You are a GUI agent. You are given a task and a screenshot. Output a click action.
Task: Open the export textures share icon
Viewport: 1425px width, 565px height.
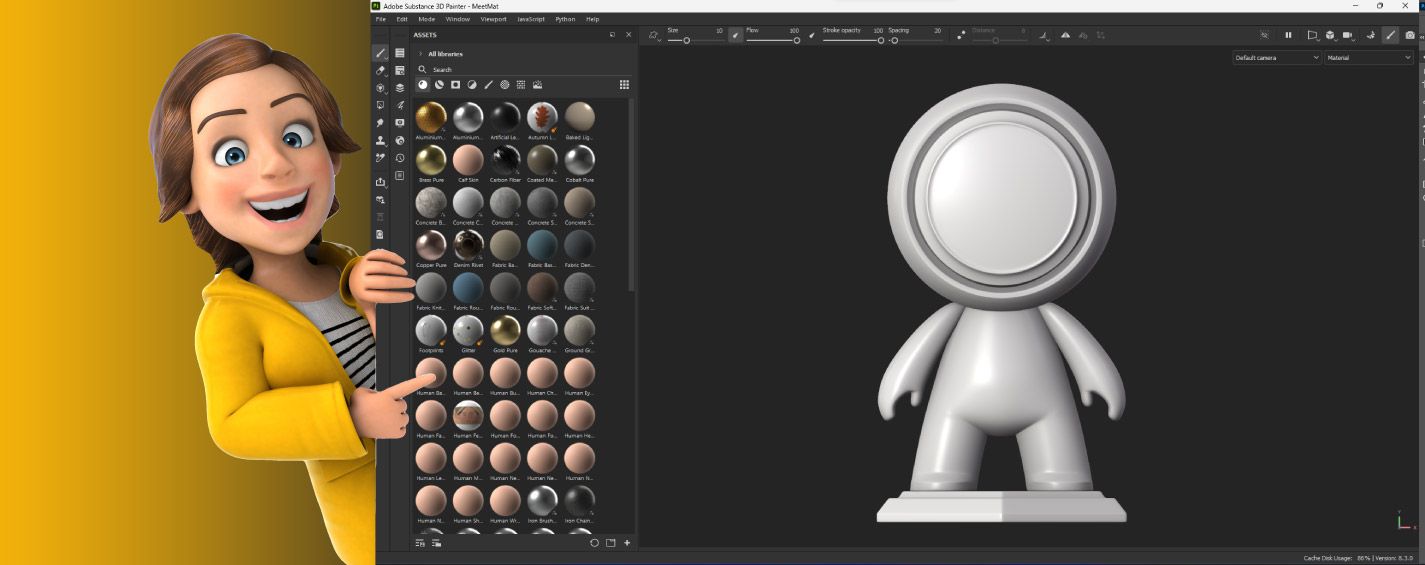380,181
